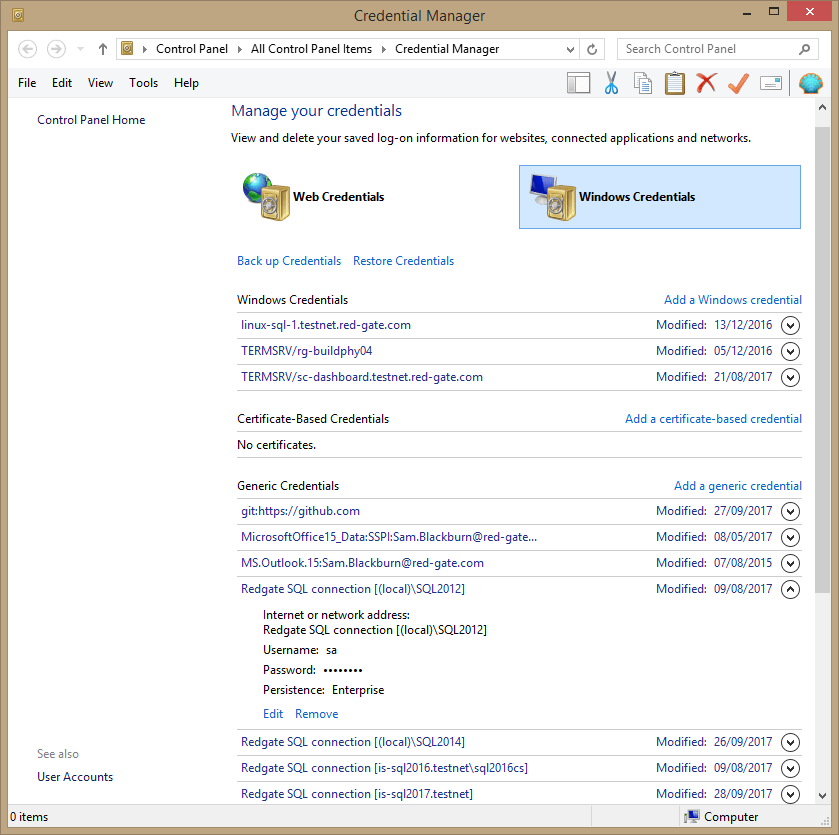This screenshot has height=835, width=839.
Task: Select Windows Credentials tile
Action: pyautogui.click(x=660, y=197)
